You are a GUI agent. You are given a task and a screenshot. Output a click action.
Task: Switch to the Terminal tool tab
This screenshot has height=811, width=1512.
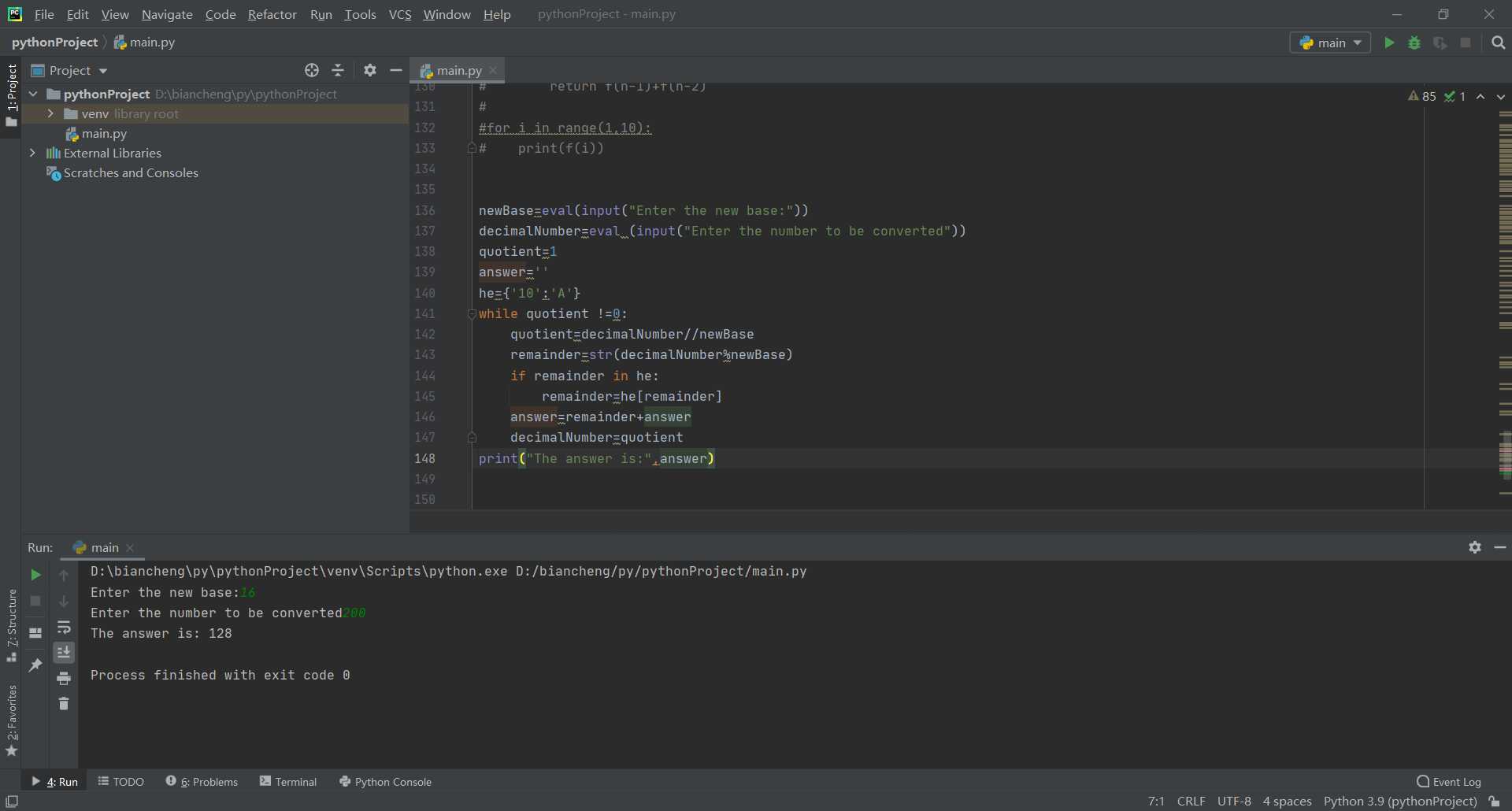288,781
